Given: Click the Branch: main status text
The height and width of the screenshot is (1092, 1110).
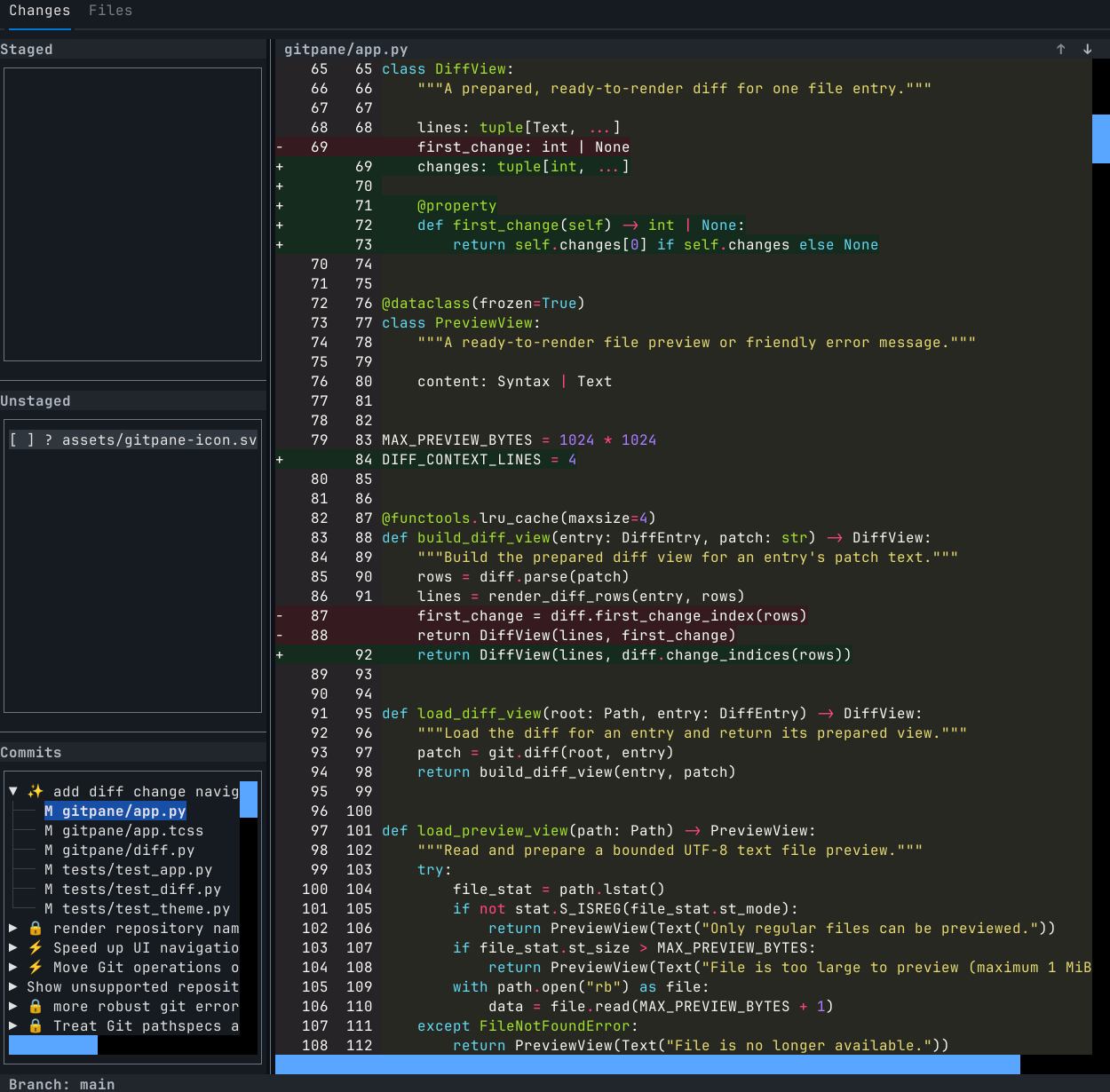Looking at the screenshot, I should [x=61, y=1084].
